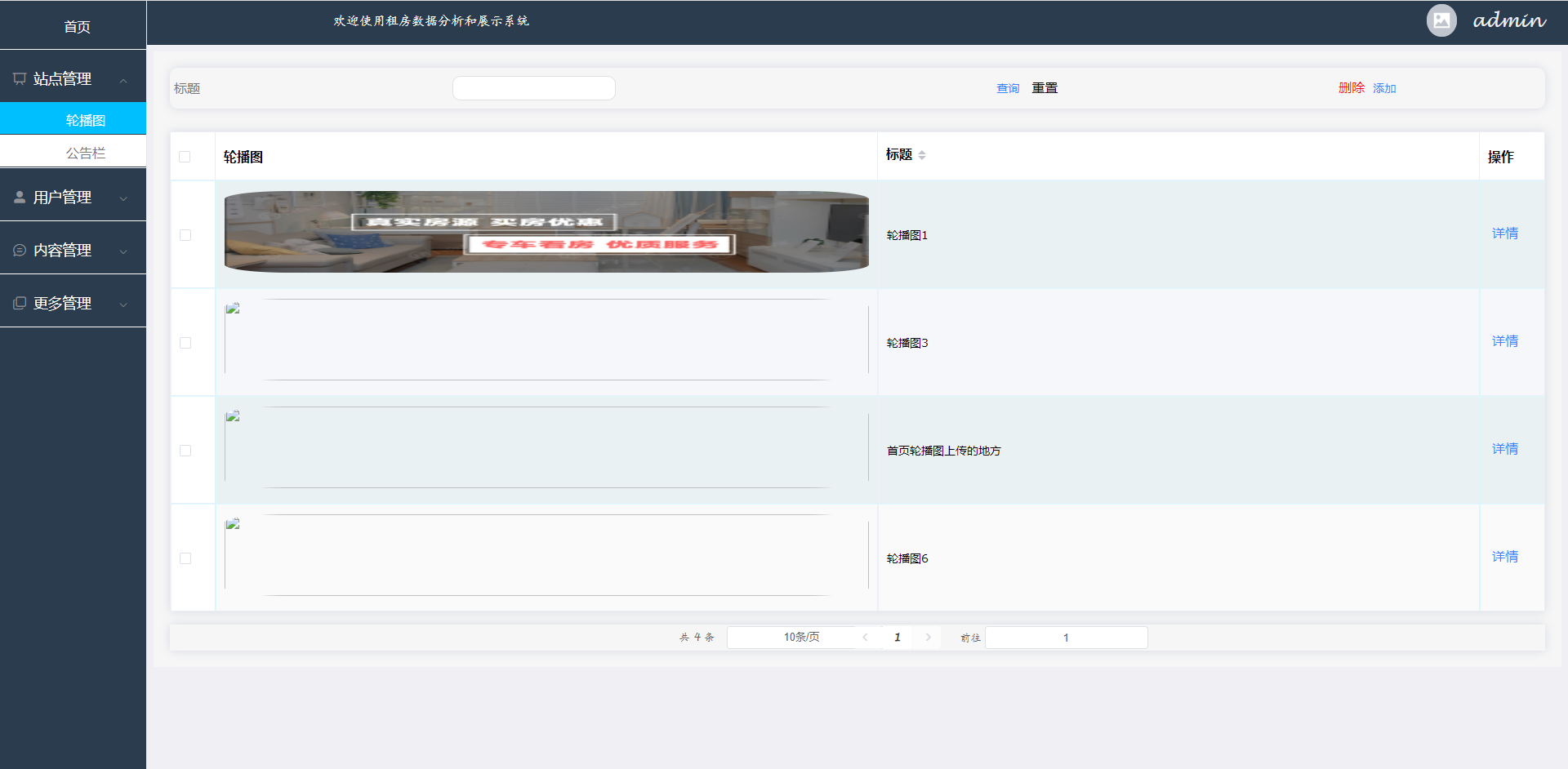
Task: Switch to the 公告栏 sidebar item
Action: click(87, 152)
